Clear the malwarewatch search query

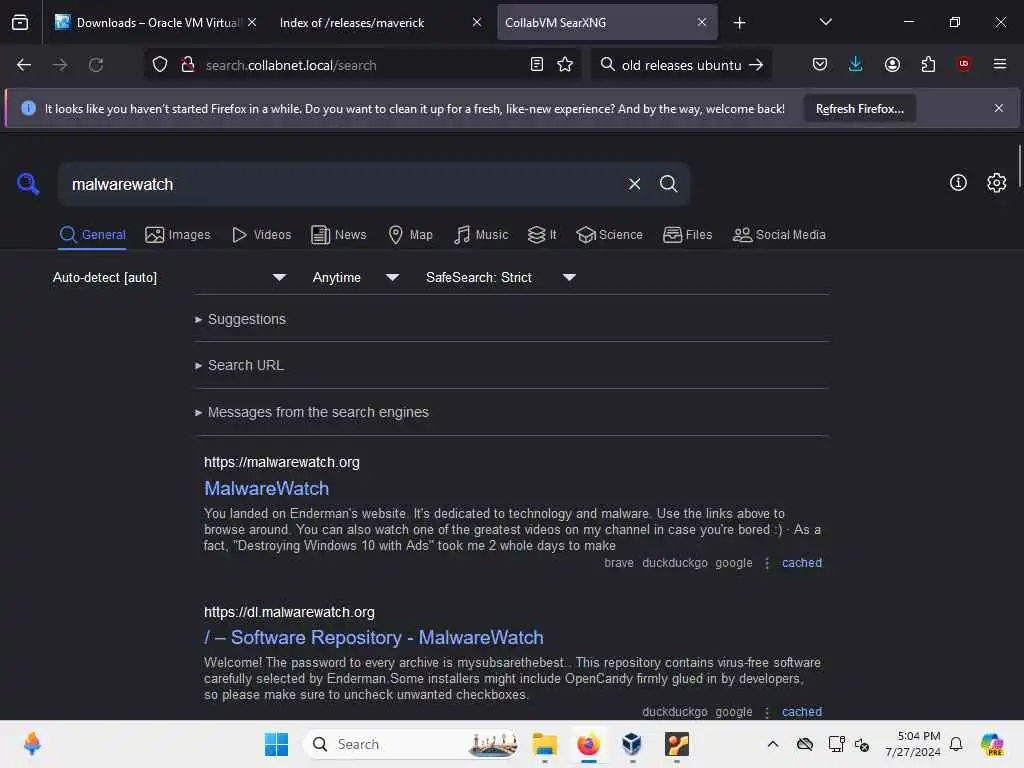click(x=634, y=184)
